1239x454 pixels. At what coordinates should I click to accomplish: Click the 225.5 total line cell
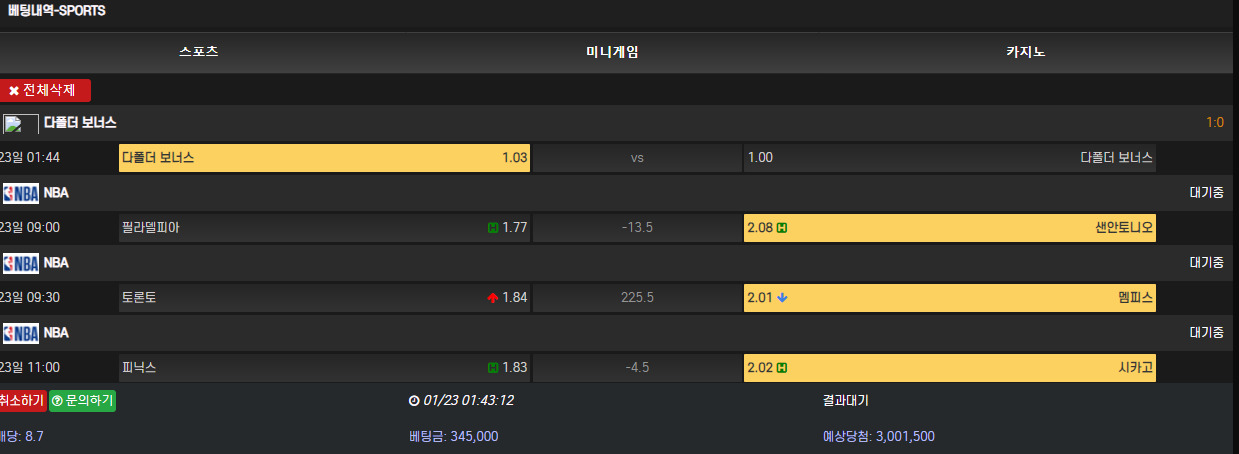pos(637,298)
